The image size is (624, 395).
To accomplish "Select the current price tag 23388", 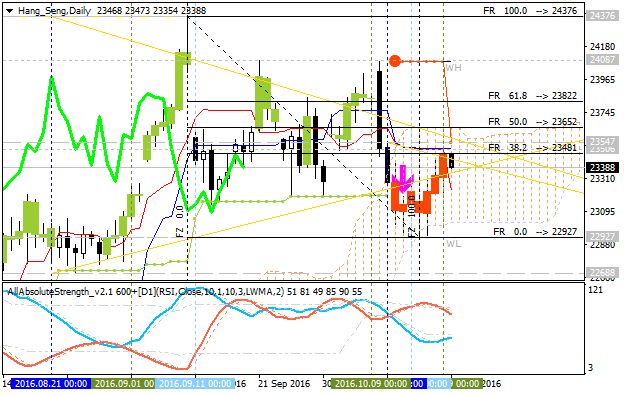I will 603,167.
